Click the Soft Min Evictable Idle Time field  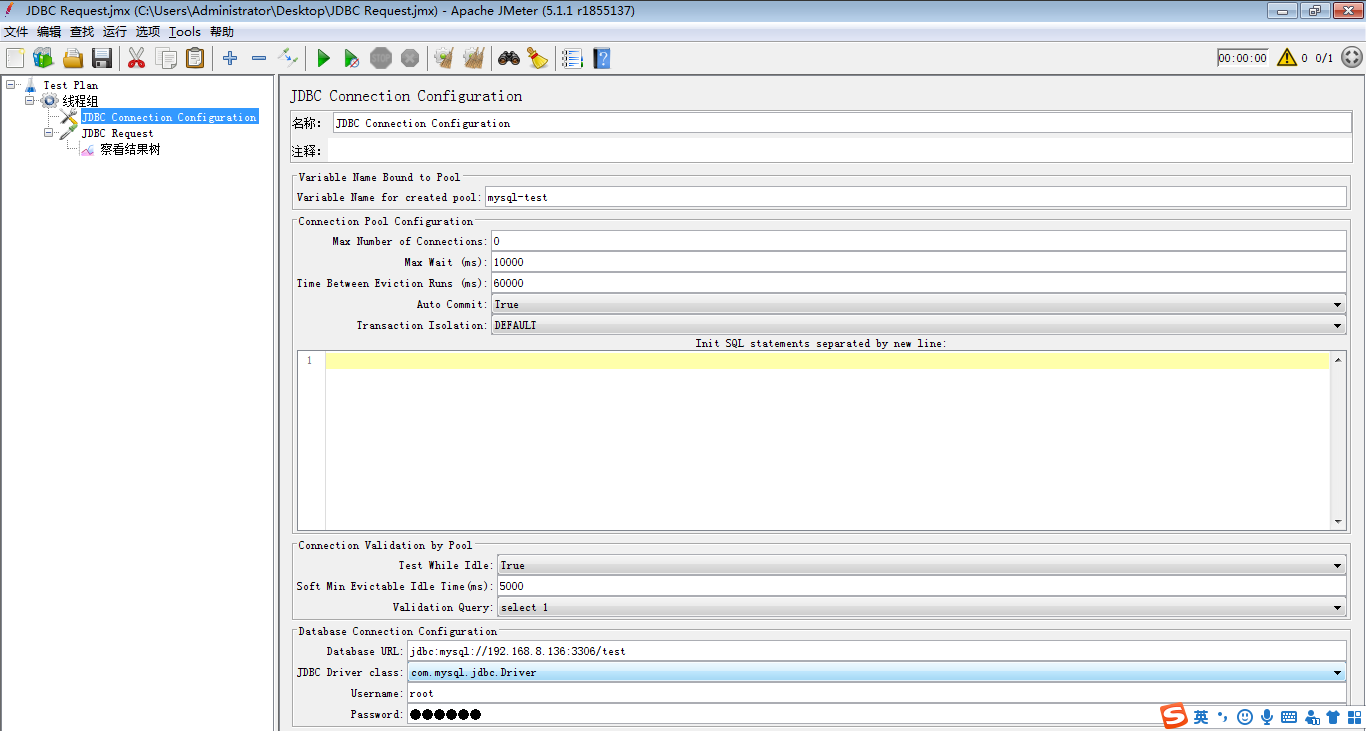(922, 586)
